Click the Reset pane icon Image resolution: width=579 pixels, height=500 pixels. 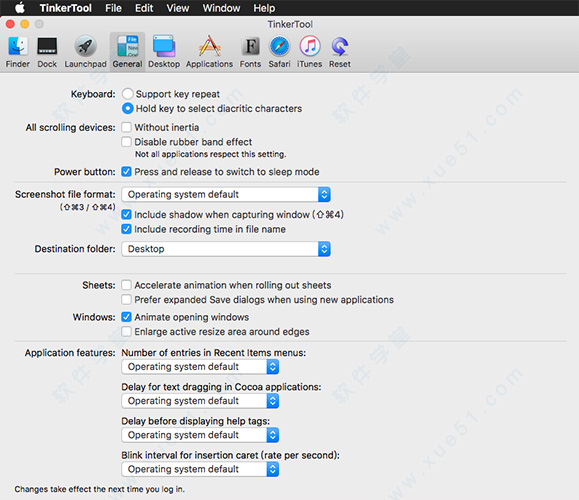point(340,52)
